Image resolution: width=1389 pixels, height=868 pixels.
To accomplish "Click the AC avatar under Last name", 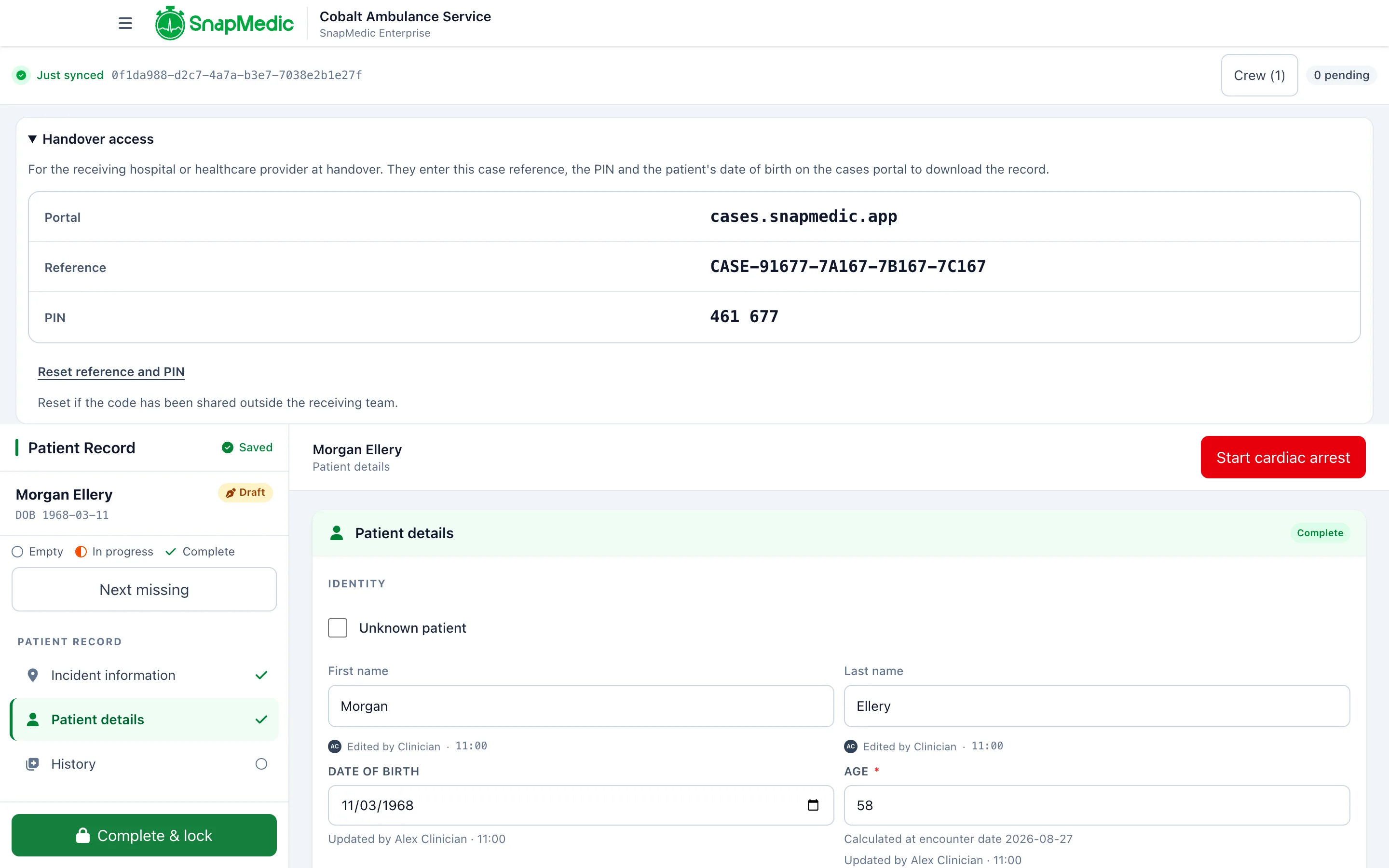I will tap(851, 746).
